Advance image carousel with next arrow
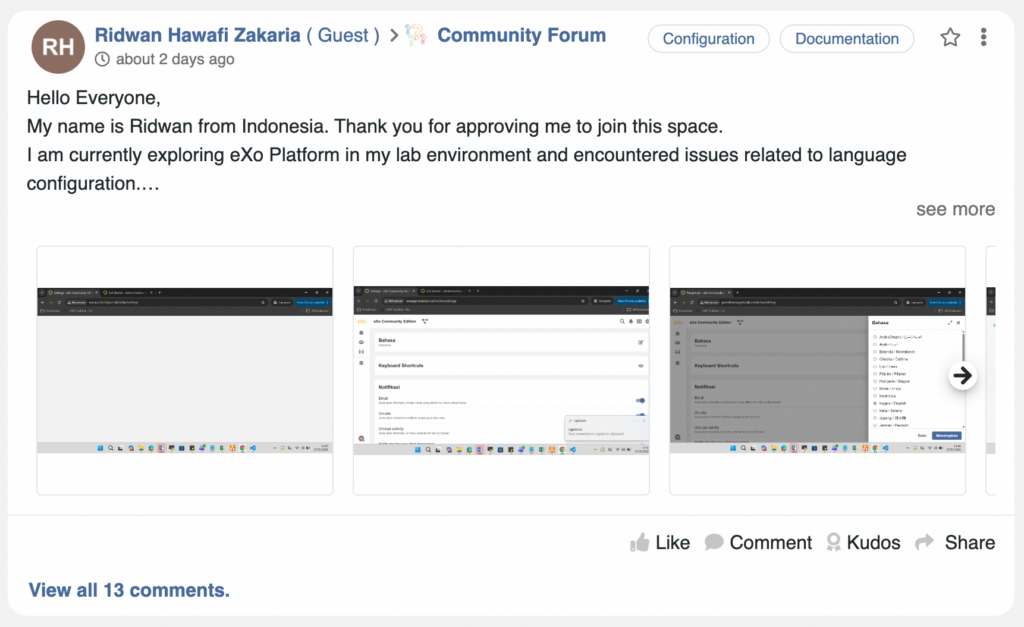Image resolution: width=1024 pixels, height=627 pixels. (x=962, y=375)
